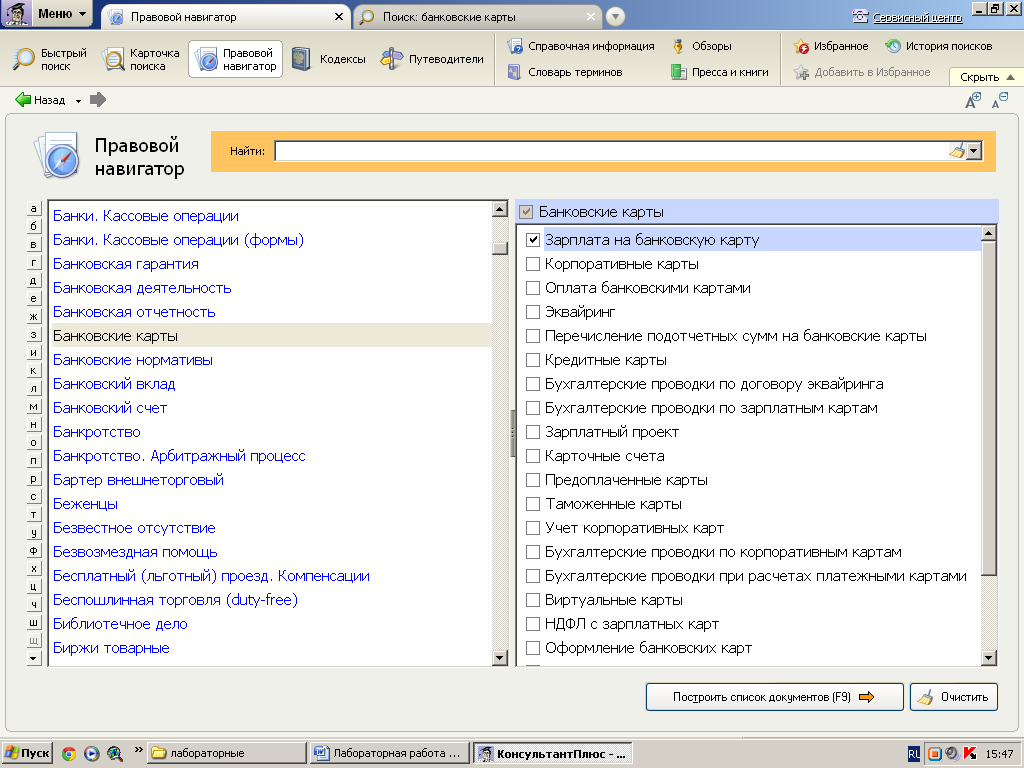The height and width of the screenshot is (768, 1024).
Task: Open media player quick launch icon
Action: click(x=91, y=754)
